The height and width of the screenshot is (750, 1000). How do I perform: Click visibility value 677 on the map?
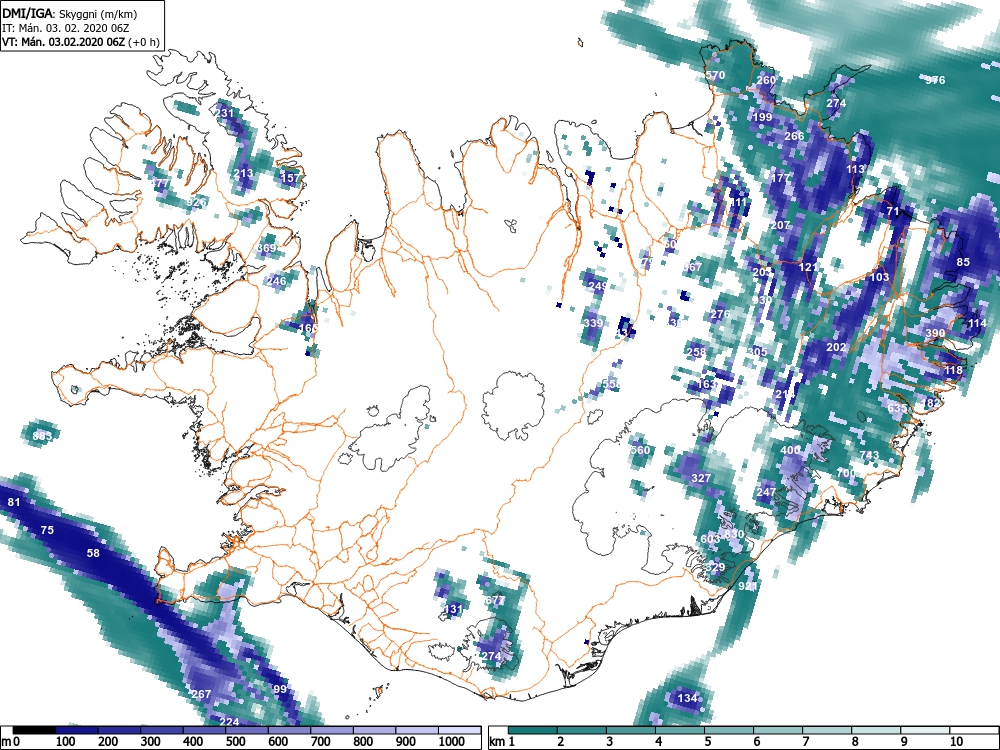coord(495,600)
